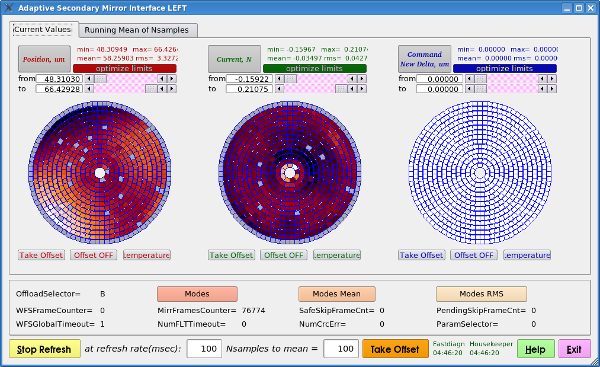The height and width of the screenshot is (367, 600).
Task: Click the pink Exit button
Action: (x=574, y=349)
